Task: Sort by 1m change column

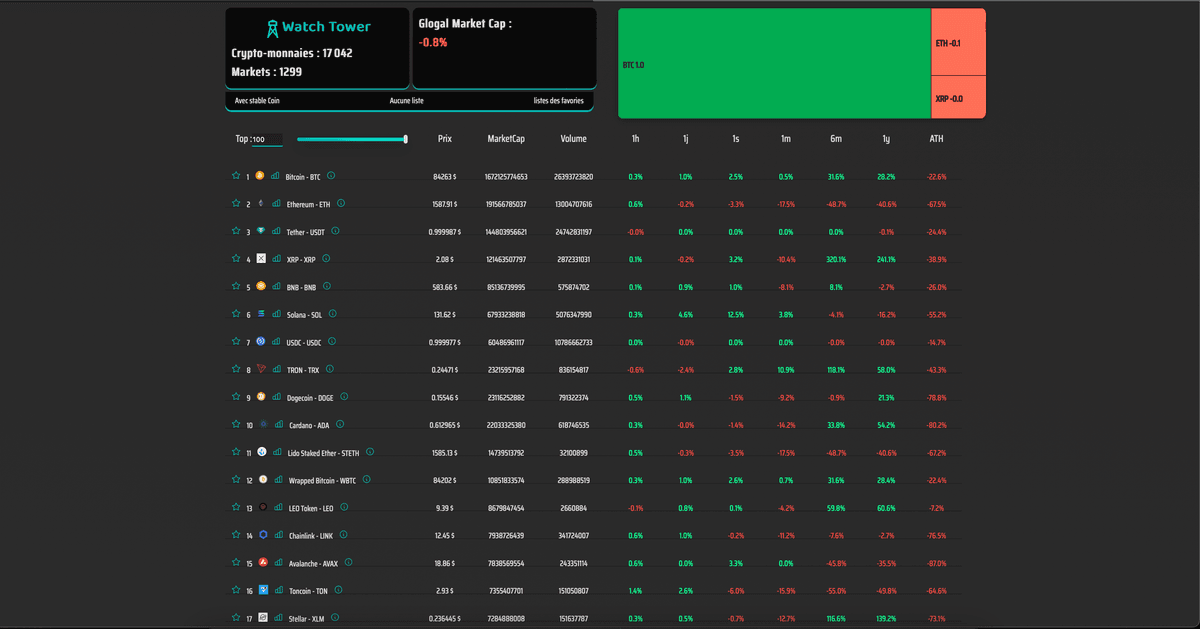Action: [785, 139]
